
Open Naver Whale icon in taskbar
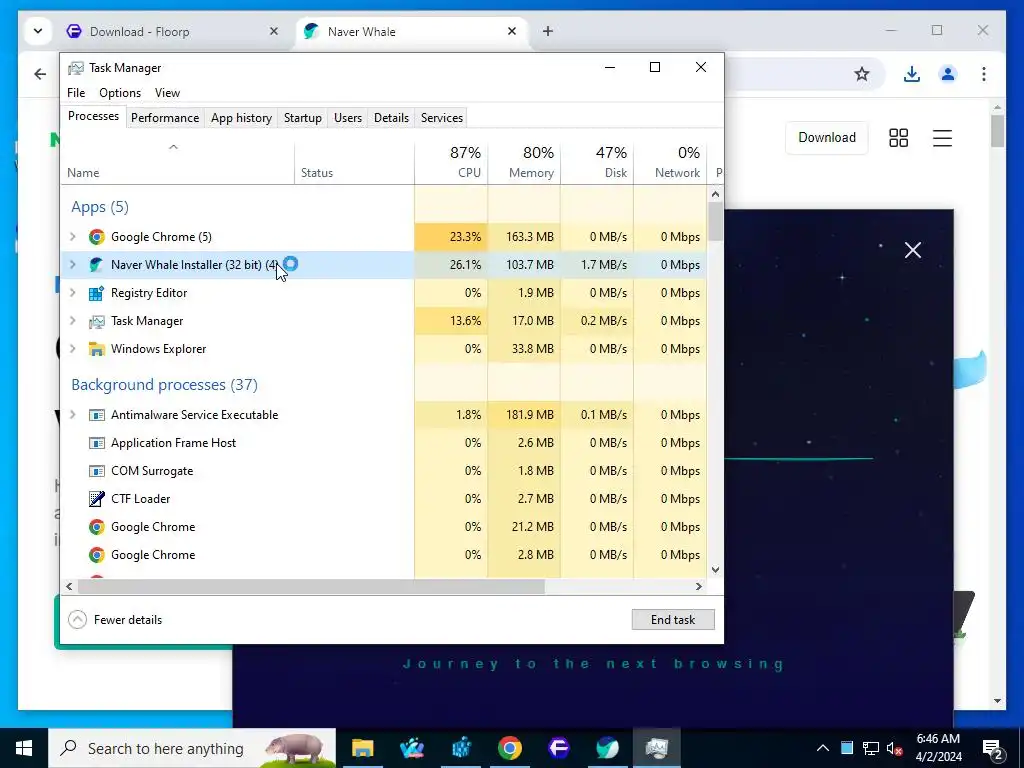tap(607, 748)
